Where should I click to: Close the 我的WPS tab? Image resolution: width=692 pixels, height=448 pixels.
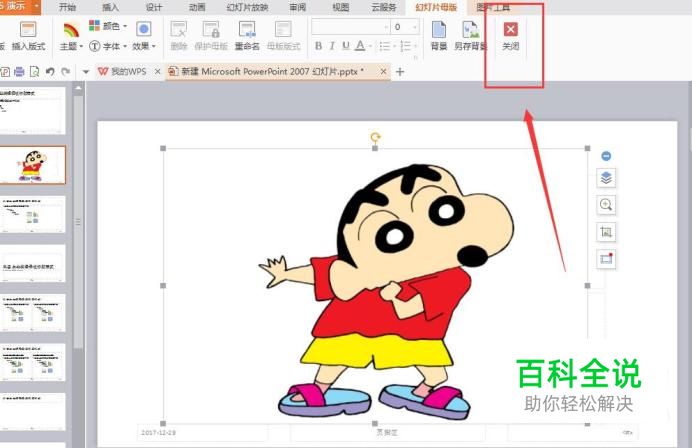click(x=157, y=72)
